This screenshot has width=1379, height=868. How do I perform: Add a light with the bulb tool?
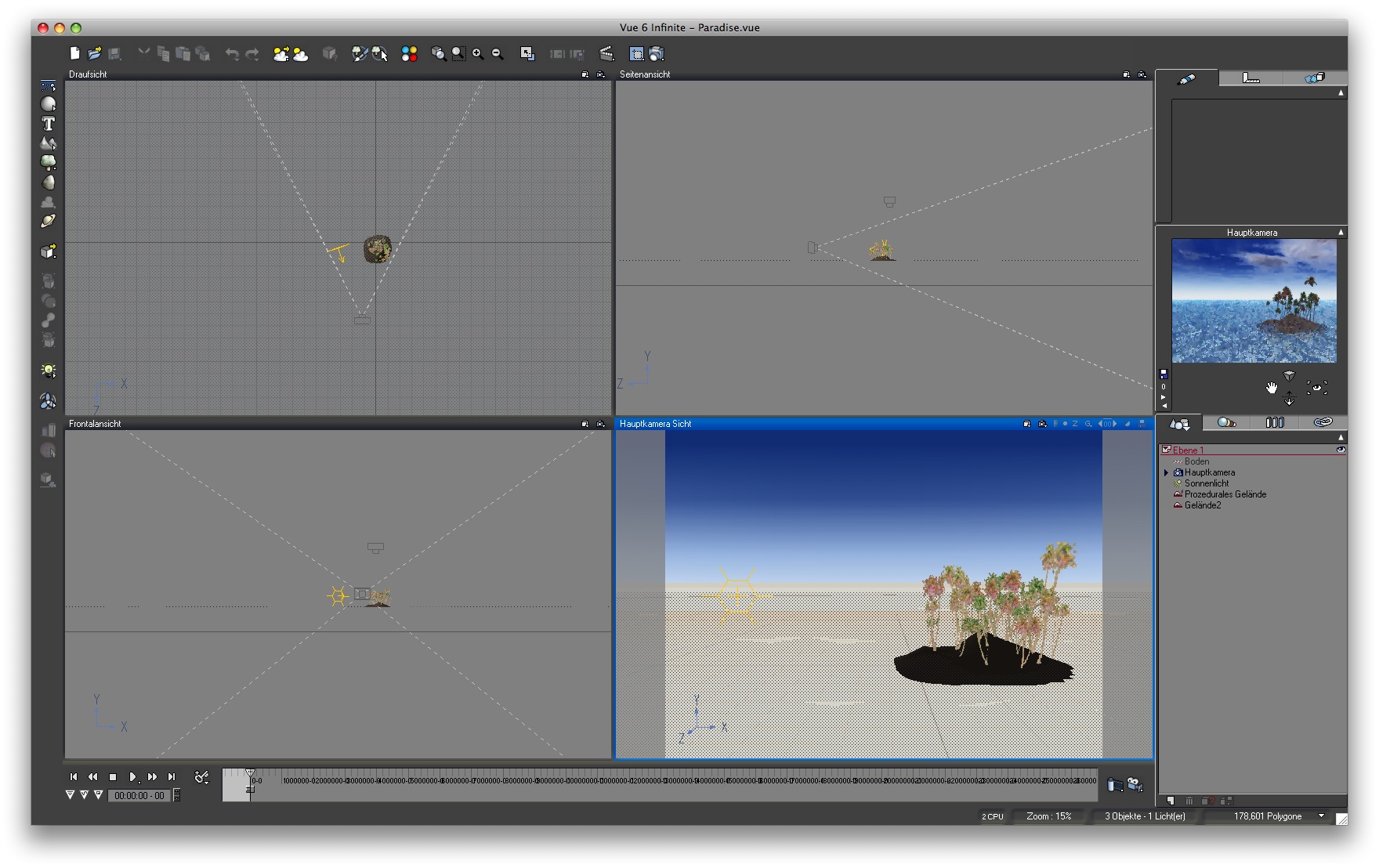pos(49,371)
